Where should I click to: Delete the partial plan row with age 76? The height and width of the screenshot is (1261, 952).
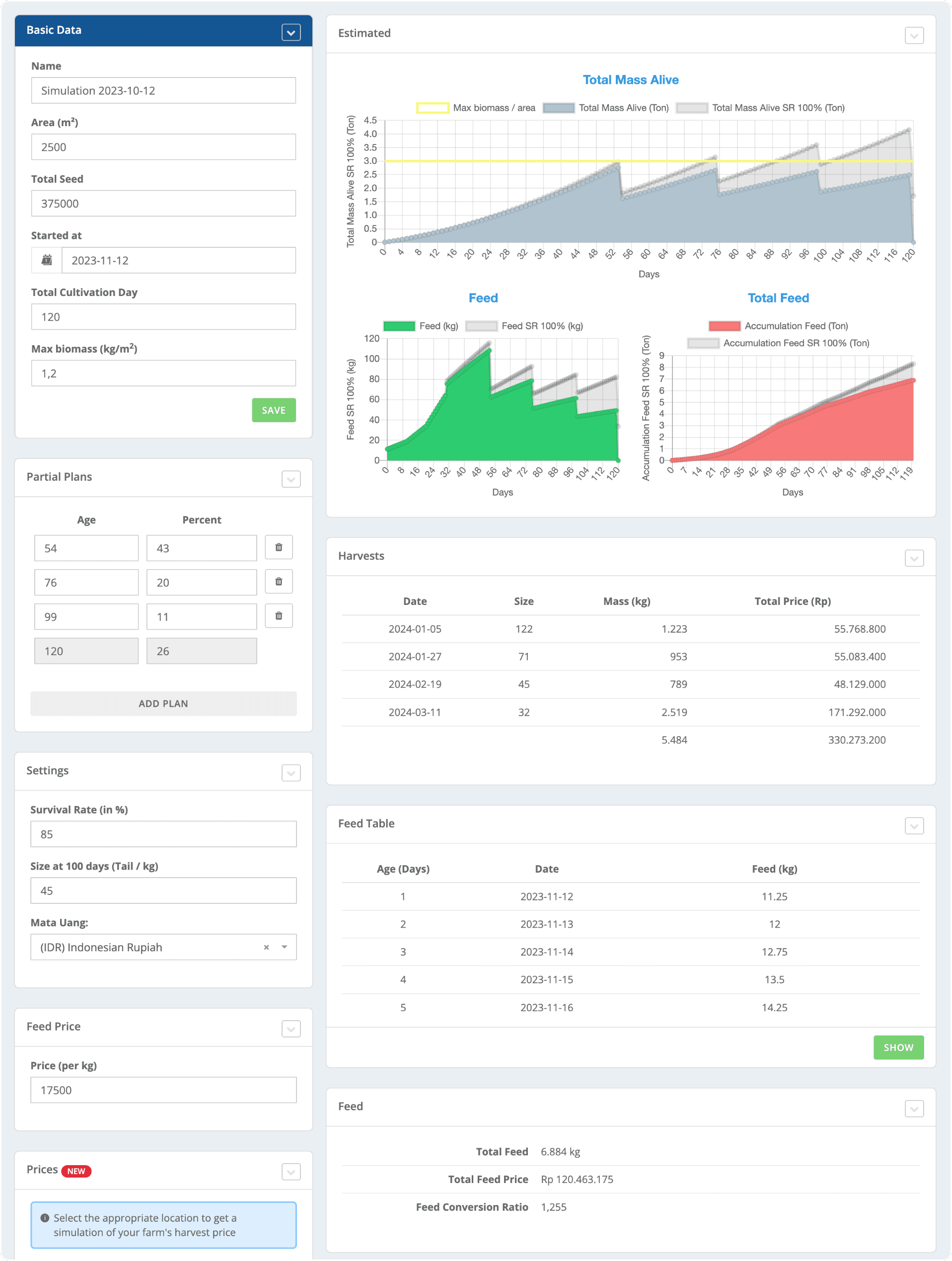click(279, 582)
